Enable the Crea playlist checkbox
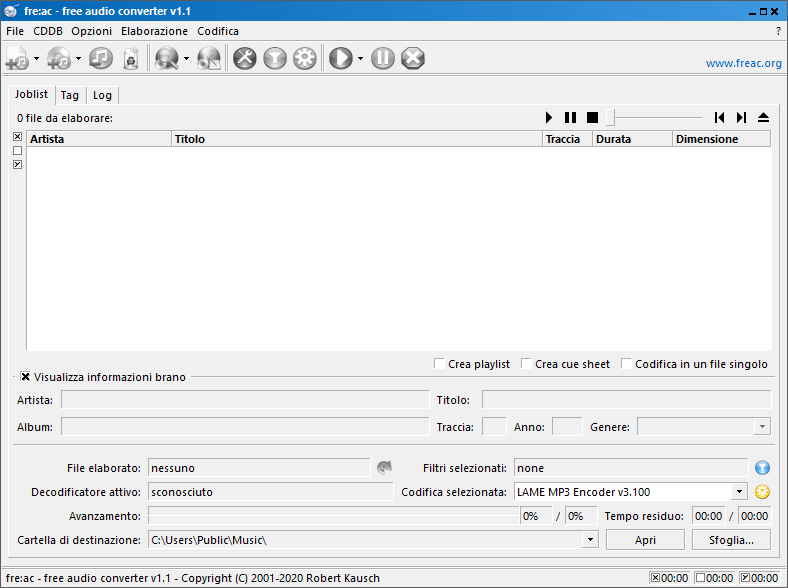The width and height of the screenshot is (788, 588). point(440,364)
